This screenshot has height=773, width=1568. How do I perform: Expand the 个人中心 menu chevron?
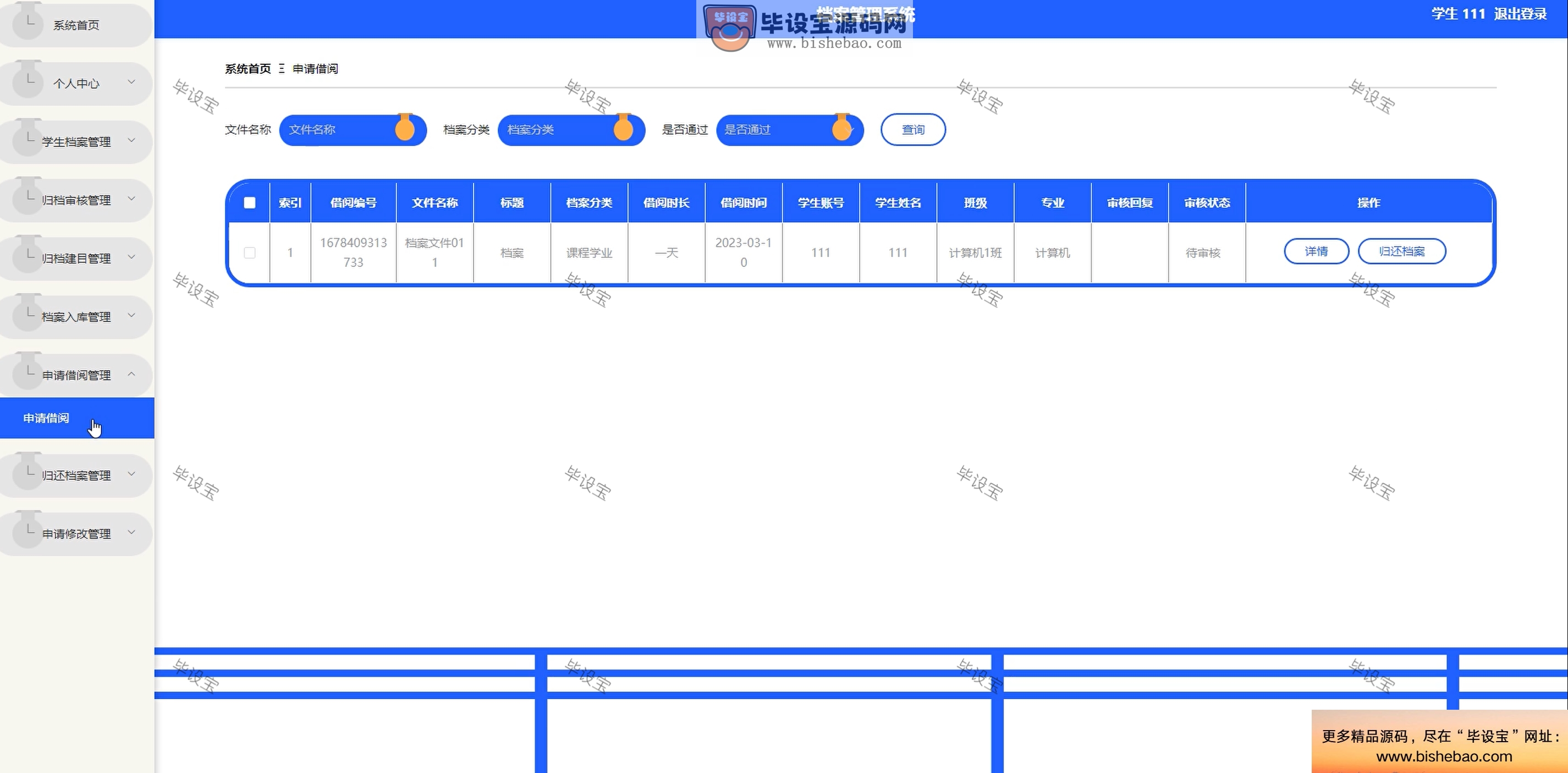[131, 81]
